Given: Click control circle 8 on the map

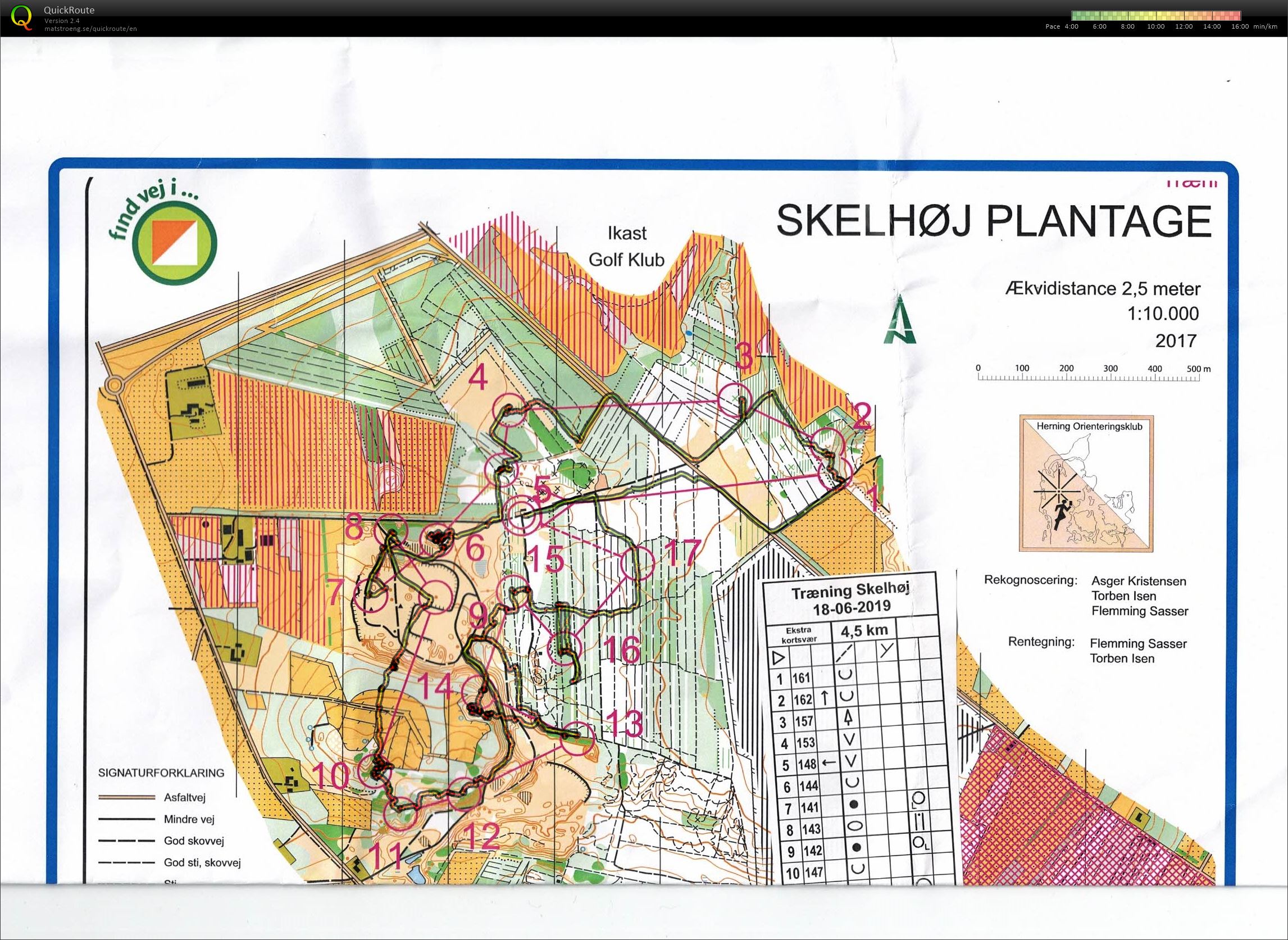Looking at the screenshot, I should coord(393,531).
